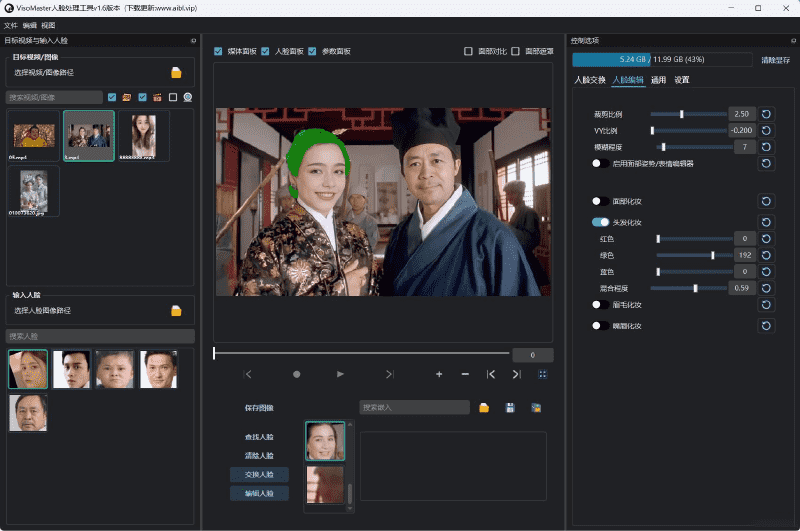Image resolution: width=800 pixels, height=531 pixels.
Task: Reset the 蓝色 value
Action: pyautogui.click(x=766, y=271)
